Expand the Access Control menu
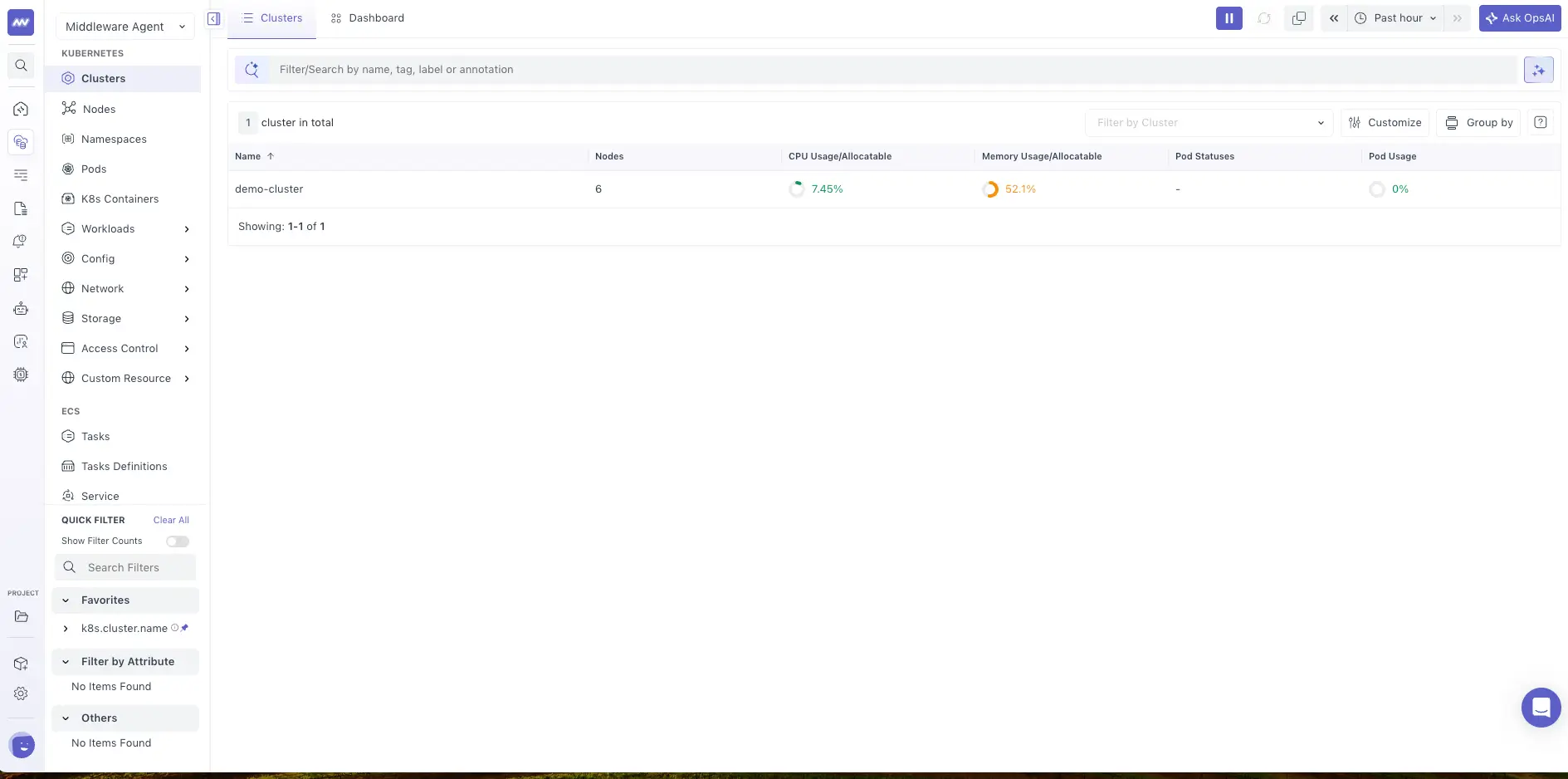 pos(126,349)
